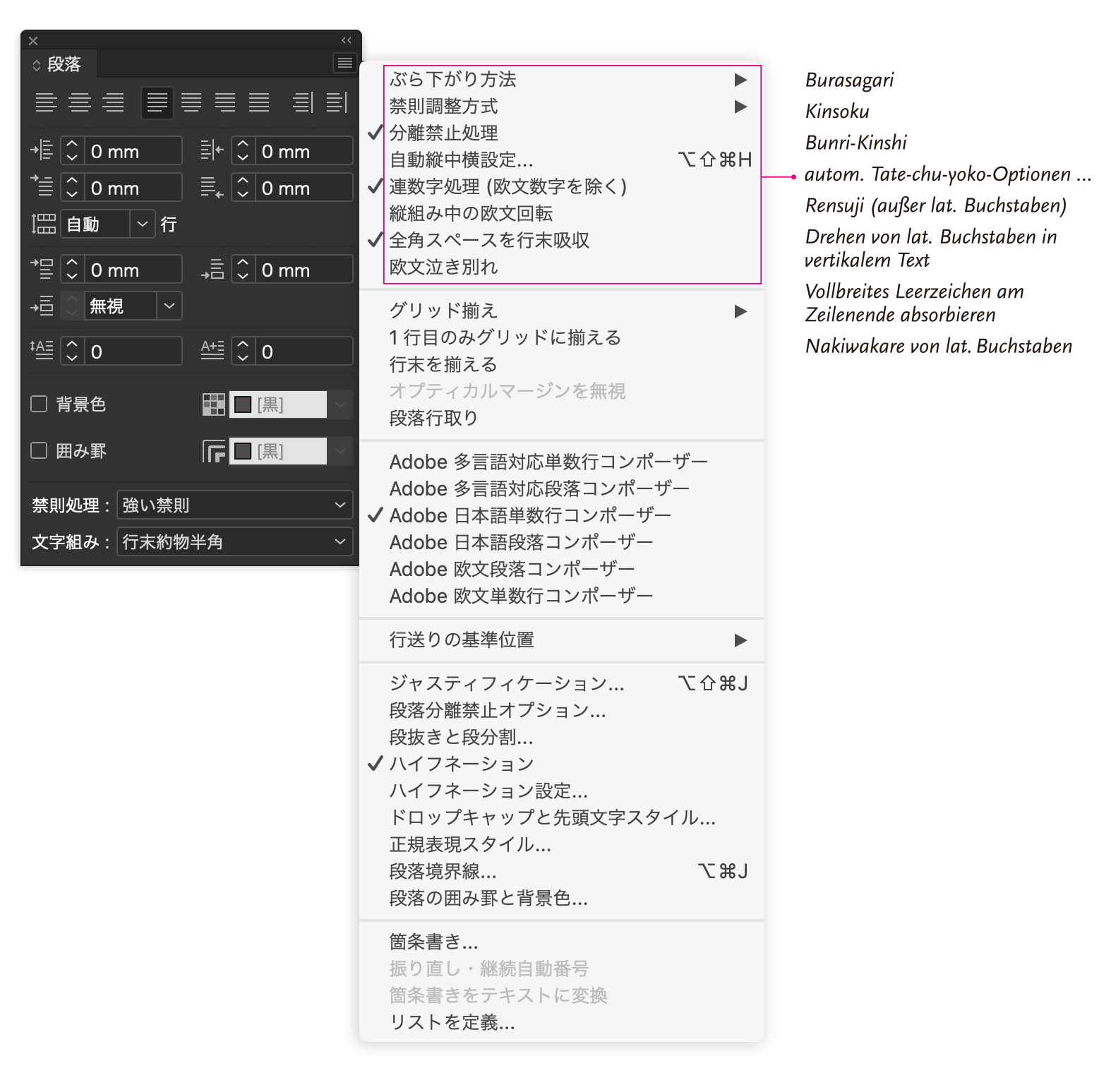Click the align towards spine icon

coord(303,102)
